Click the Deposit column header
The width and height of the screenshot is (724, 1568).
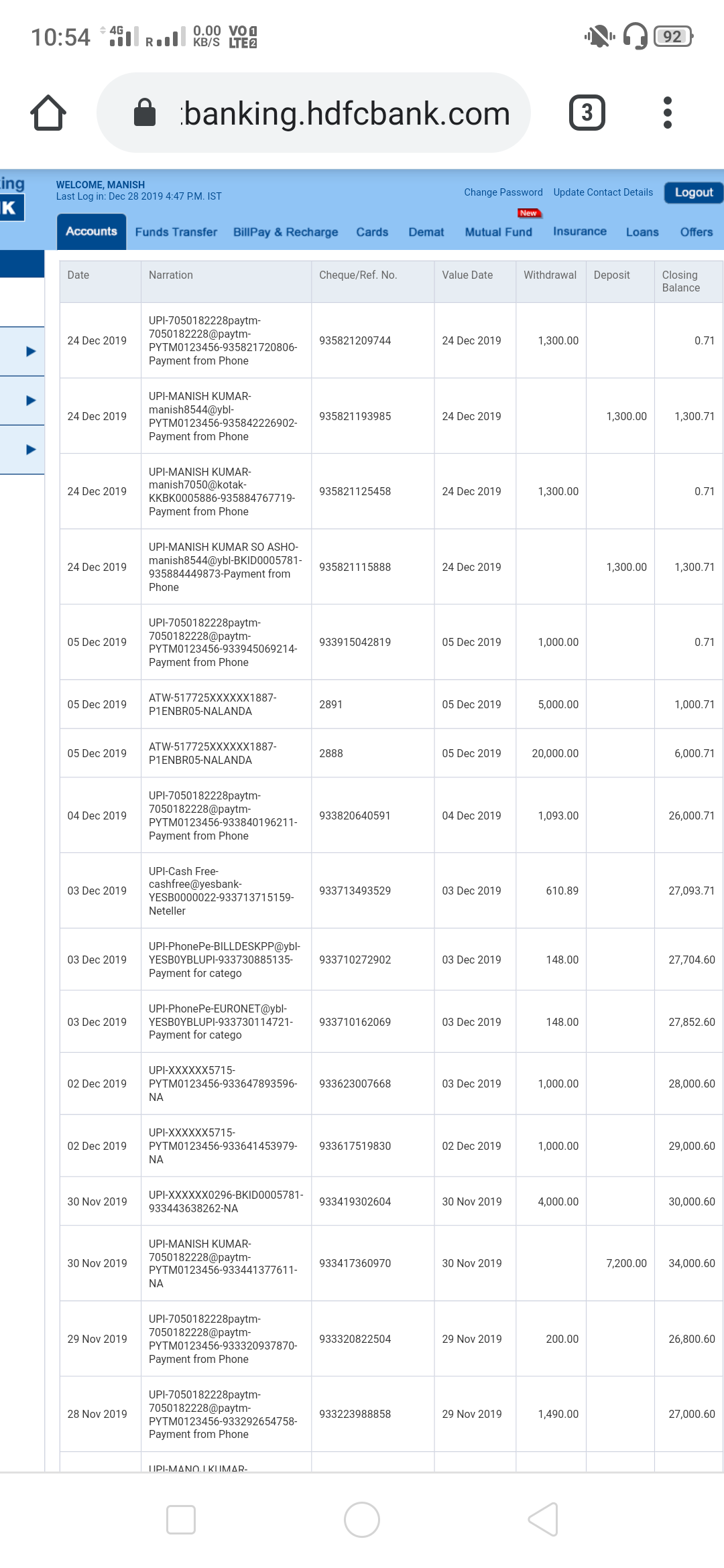[620, 281]
